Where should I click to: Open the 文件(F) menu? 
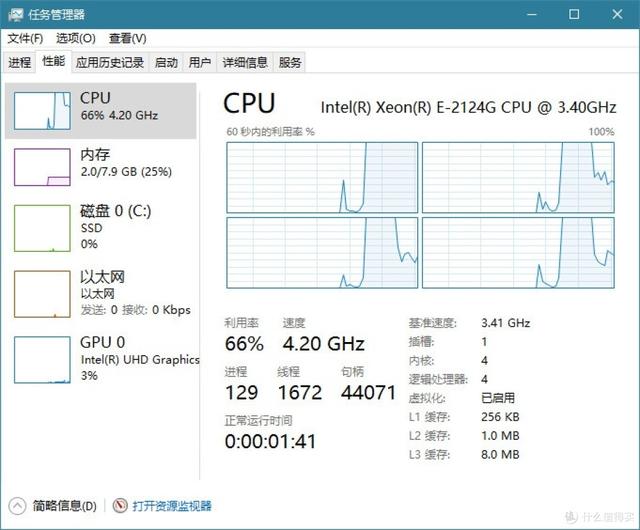[25, 38]
